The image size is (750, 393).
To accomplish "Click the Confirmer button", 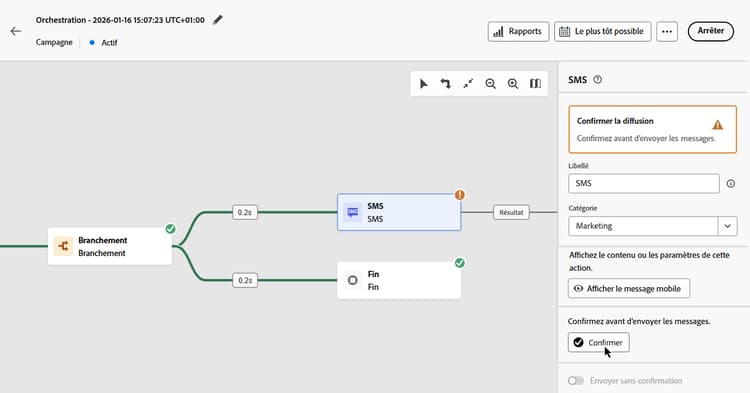I will coord(598,342).
